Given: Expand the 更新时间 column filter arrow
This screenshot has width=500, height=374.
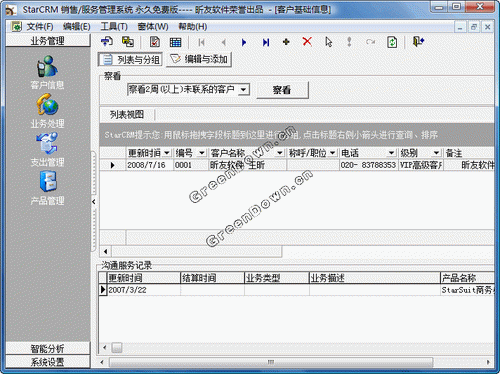Looking at the screenshot, I should click(167, 153).
